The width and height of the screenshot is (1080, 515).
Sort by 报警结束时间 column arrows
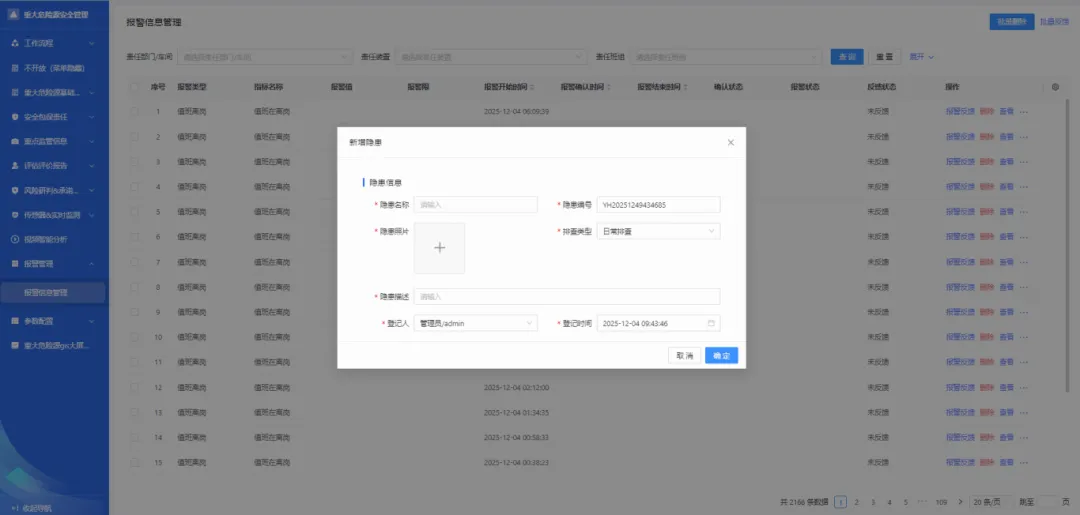[686, 87]
